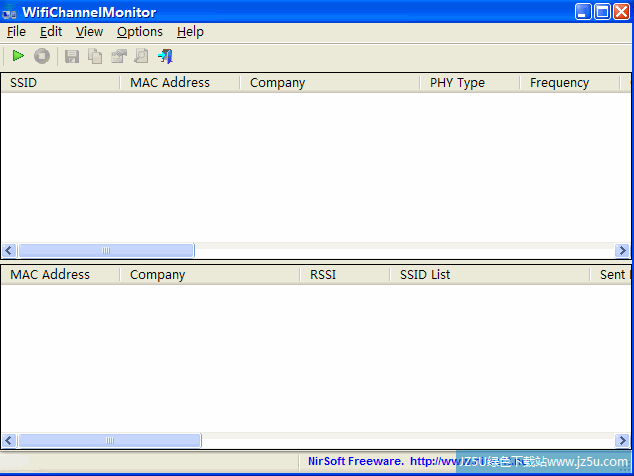Open the View menu
This screenshot has height=476, width=634.
coord(89,32)
